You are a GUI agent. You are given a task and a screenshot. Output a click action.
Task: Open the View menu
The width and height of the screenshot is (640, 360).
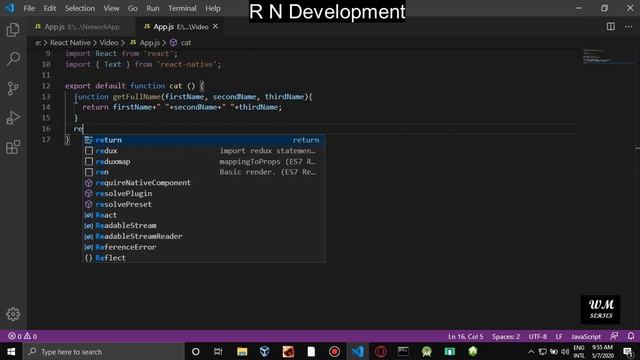[111, 8]
